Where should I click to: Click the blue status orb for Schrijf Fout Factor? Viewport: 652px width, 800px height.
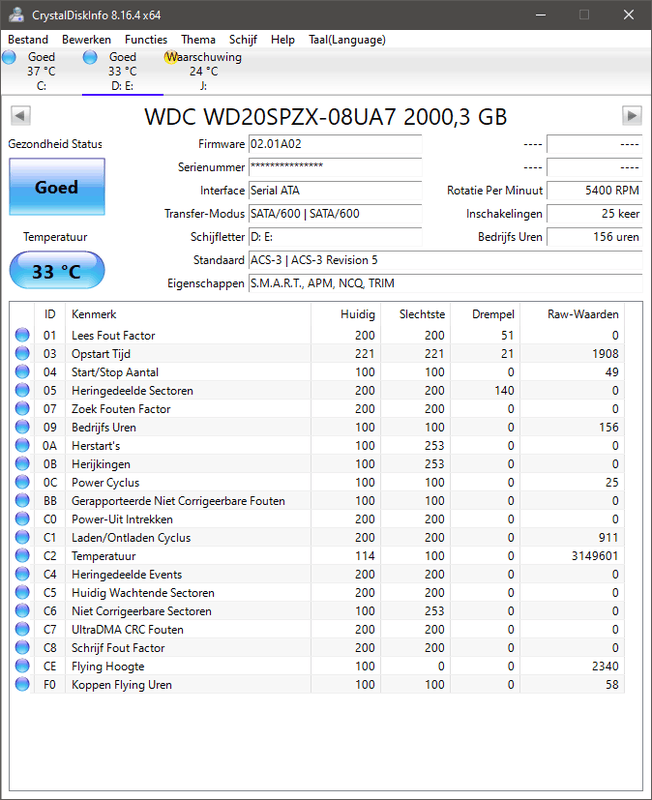click(22, 647)
